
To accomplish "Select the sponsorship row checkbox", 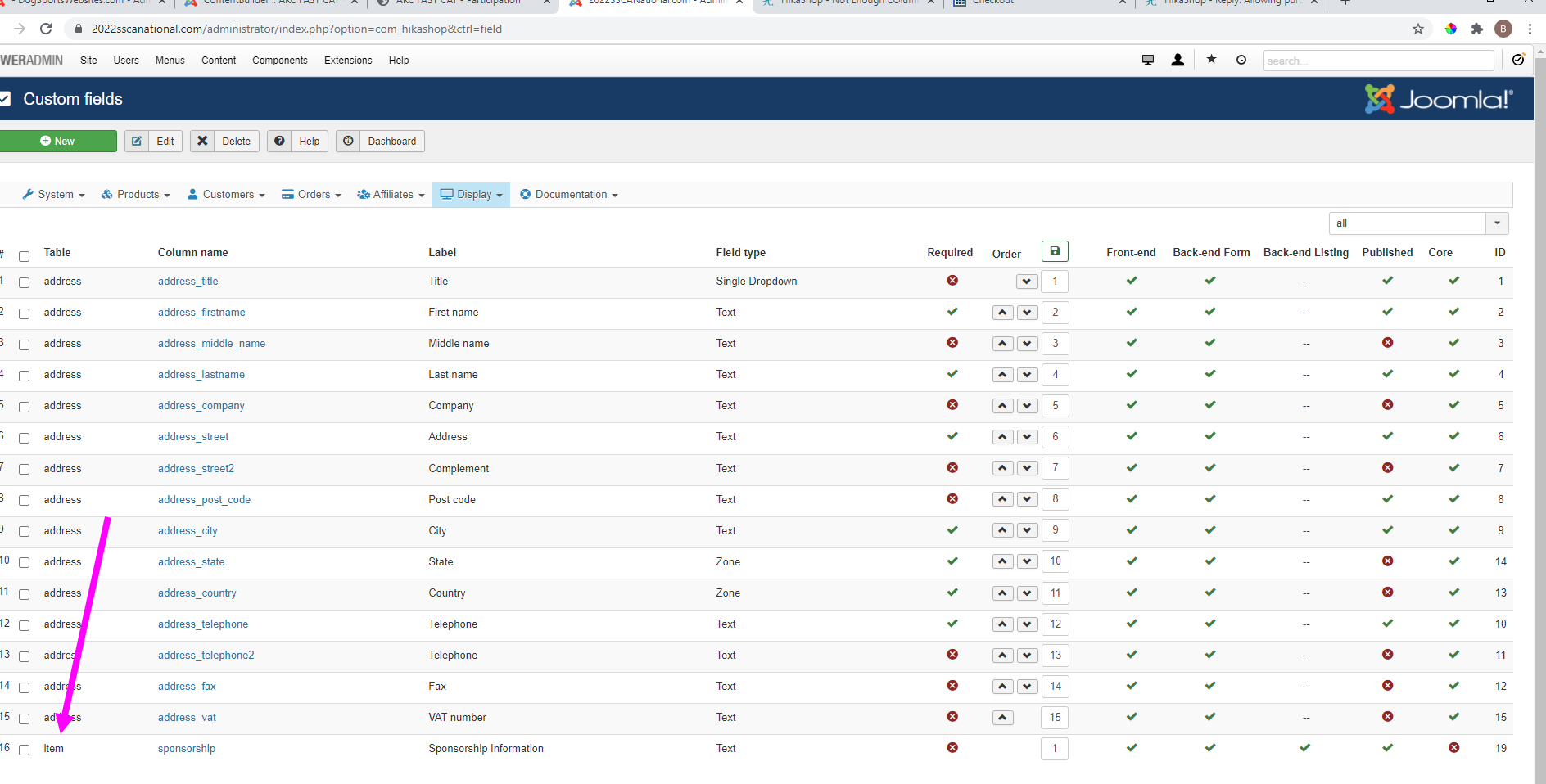I will click(25, 750).
